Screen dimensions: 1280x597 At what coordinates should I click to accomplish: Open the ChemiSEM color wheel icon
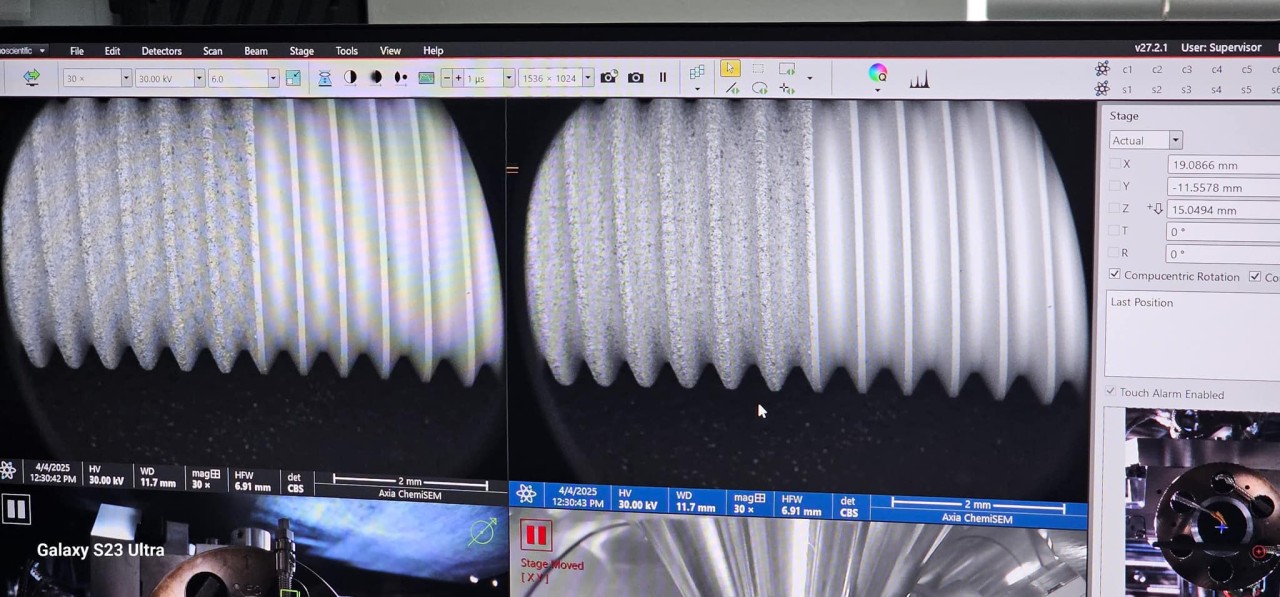(x=877, y=73)
